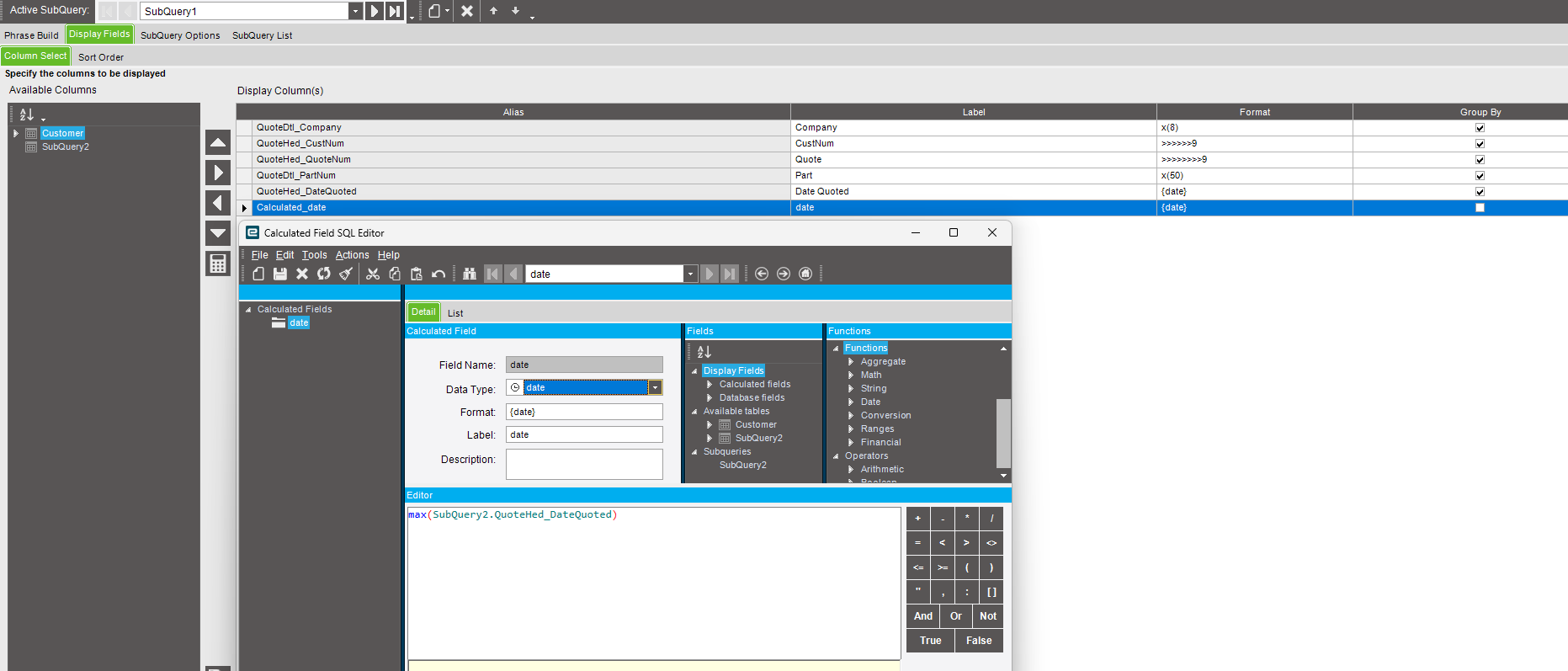Open the Actions menu

353,255
